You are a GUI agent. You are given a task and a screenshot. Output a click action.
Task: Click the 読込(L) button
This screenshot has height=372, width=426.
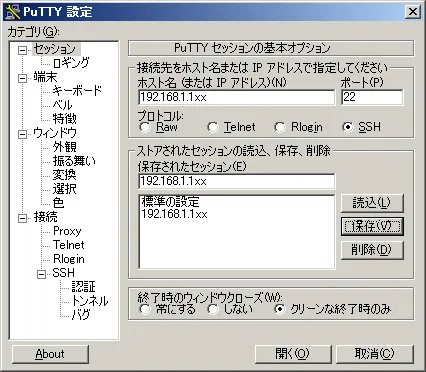(x=372, y=203)
